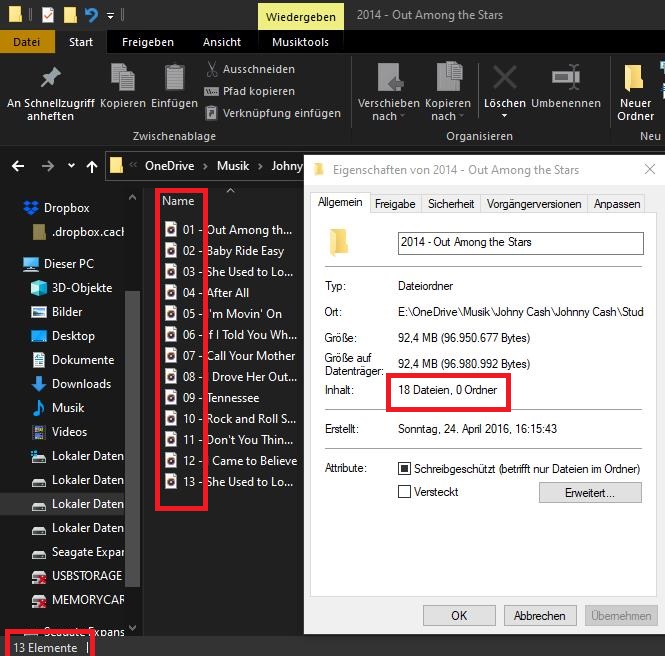Image resolution: width=665 pixels, height=656 pixels.
Task: Open quick access toolbar customize dropdown
Action: point(110,16)
